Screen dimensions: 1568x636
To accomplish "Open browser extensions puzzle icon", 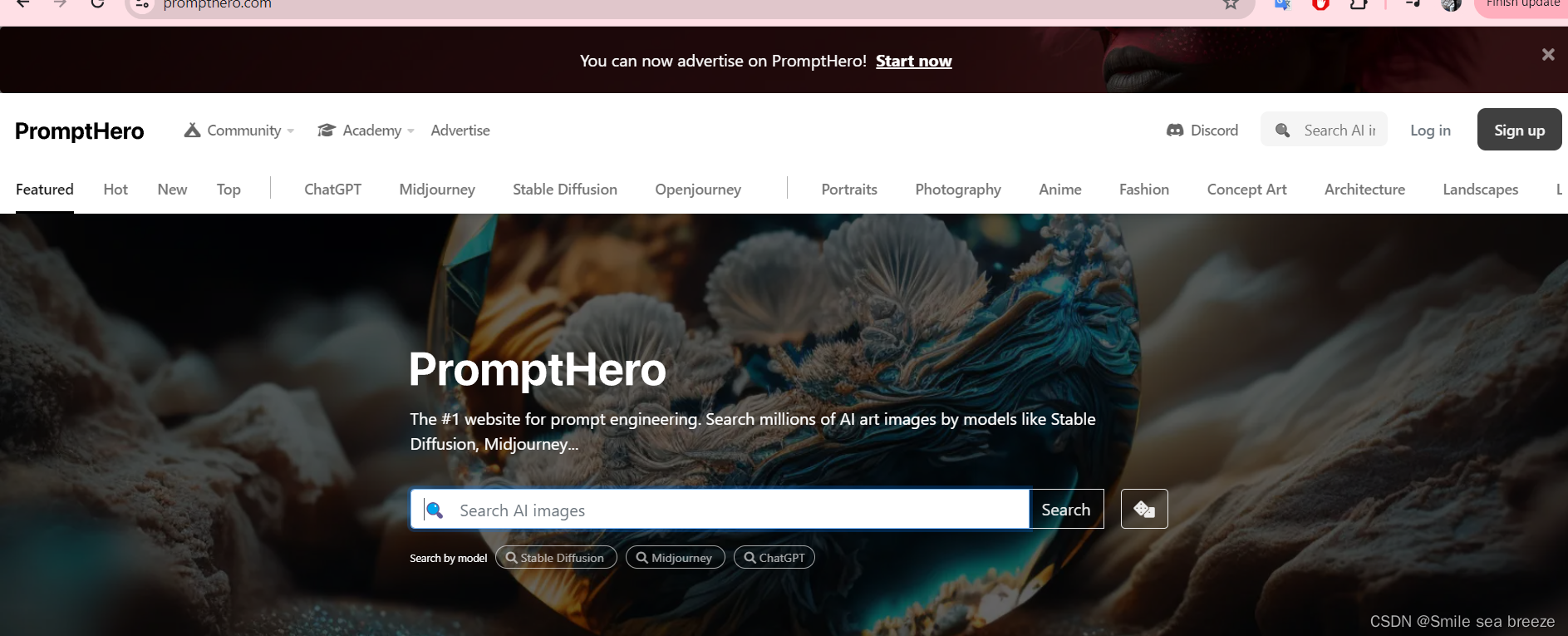I will point(1359,3).
